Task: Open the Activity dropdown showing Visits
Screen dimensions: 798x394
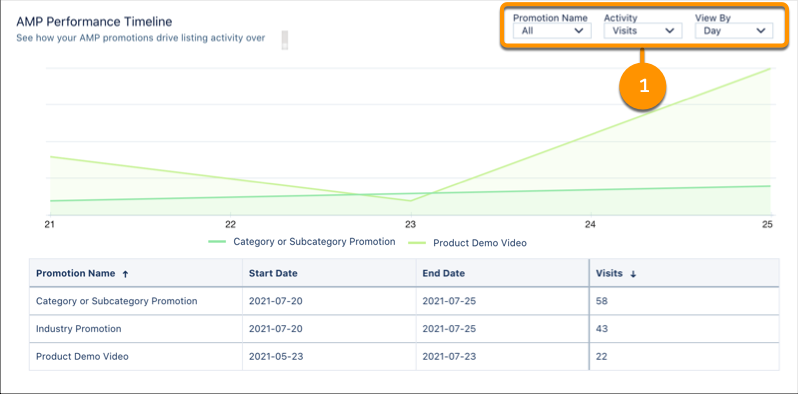Action: (643, 31)
